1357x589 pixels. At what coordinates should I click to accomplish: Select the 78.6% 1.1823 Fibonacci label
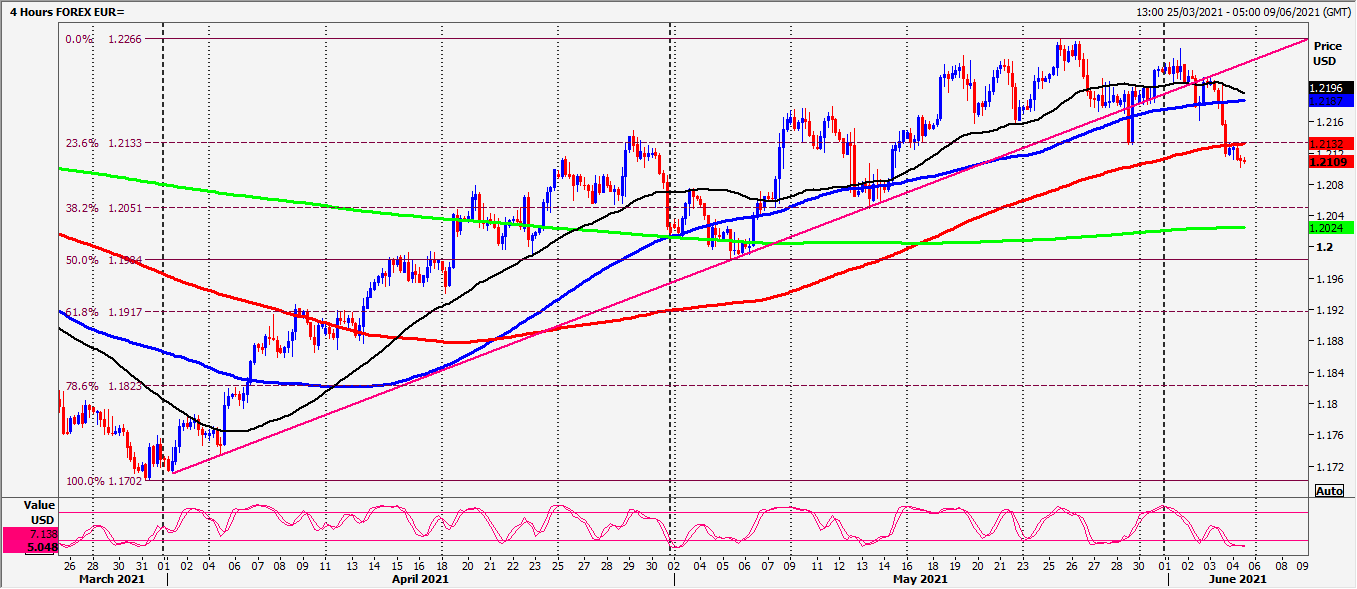point(104,385)
